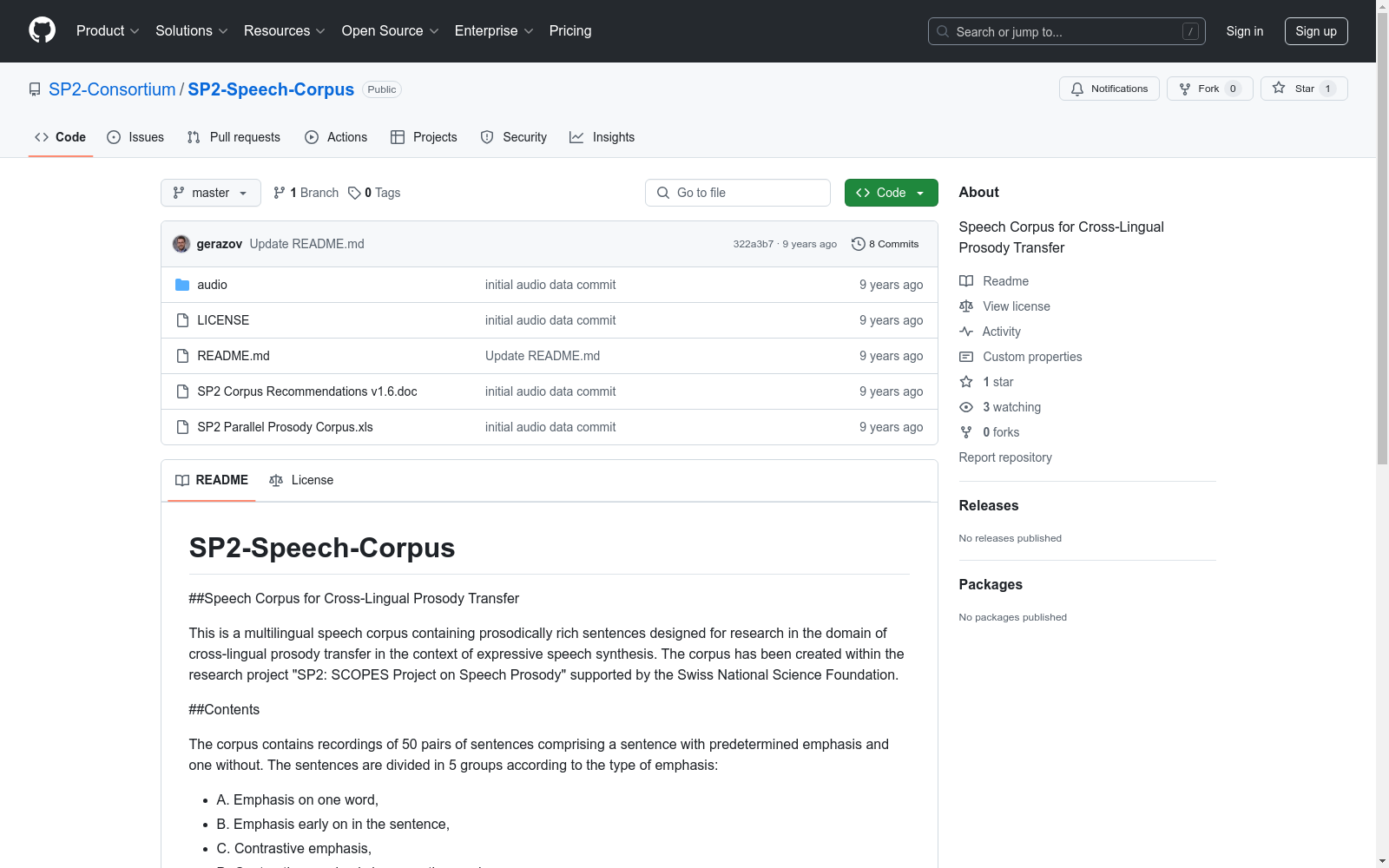Open SP2 Parallel Prosody Corpus.xls
Viewport: 1389px width, 868px height.
click(285, 427)
